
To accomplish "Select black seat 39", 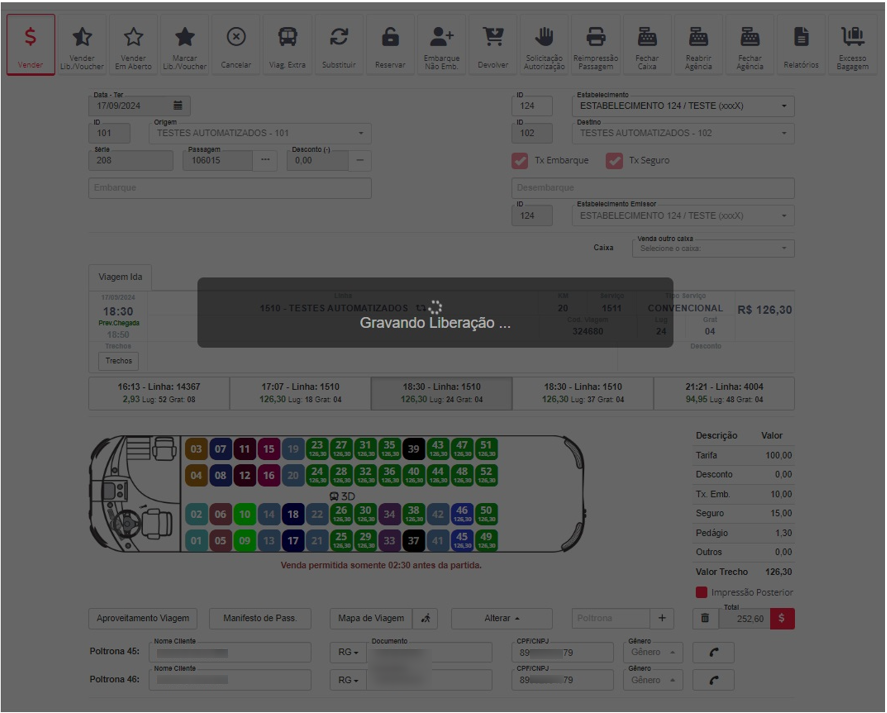I will [x=414, y=449].
